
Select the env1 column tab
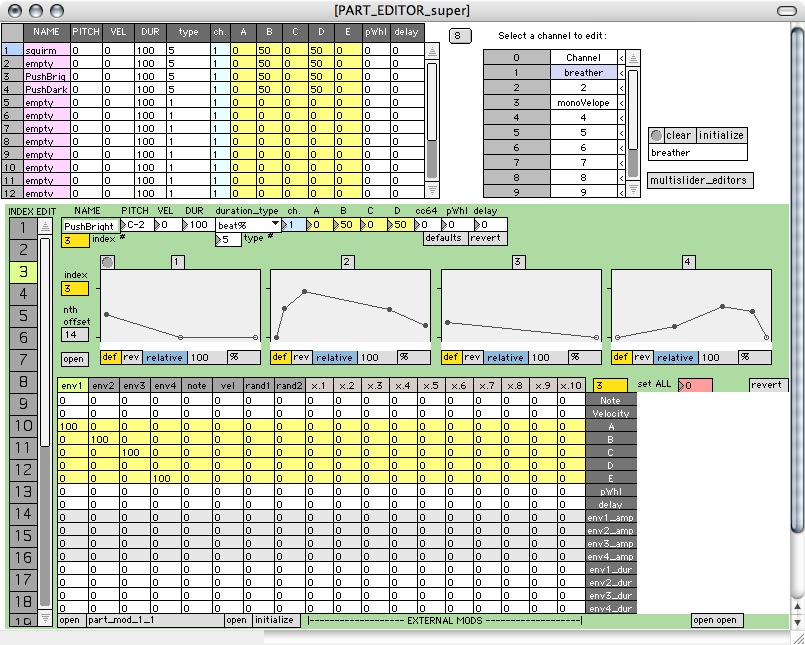(x=73, y=385)
